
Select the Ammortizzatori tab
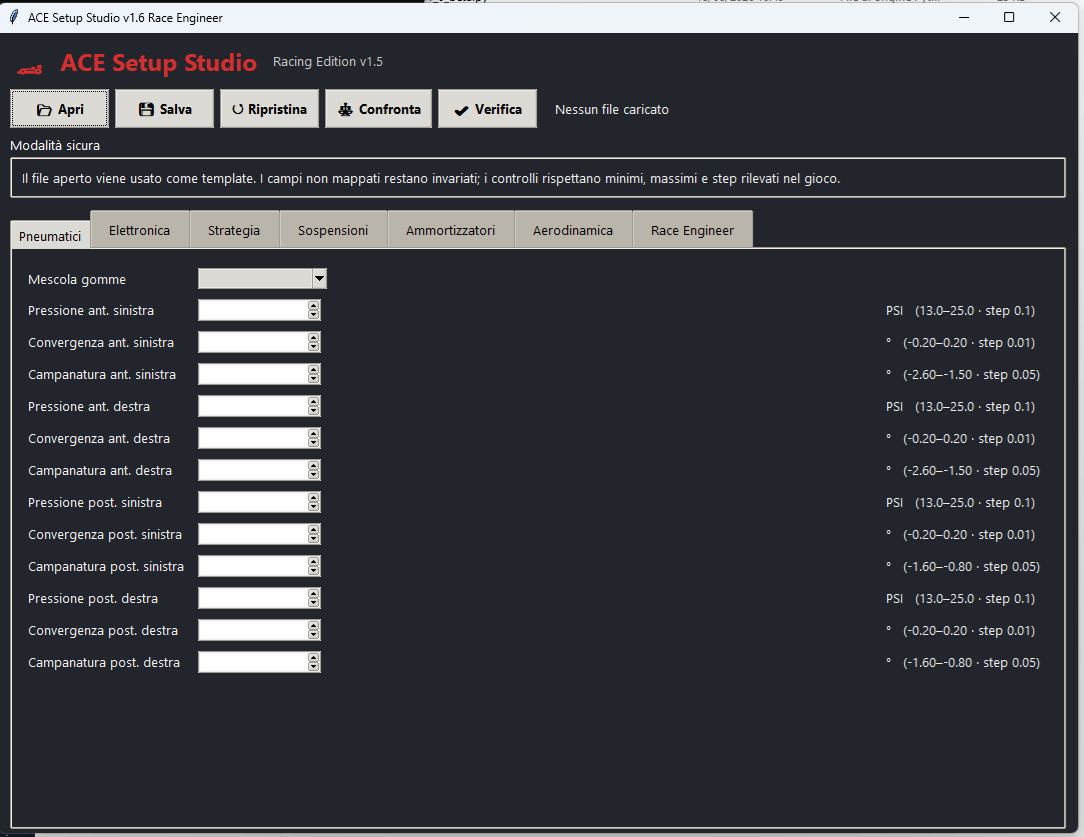[x=451, y=230]
